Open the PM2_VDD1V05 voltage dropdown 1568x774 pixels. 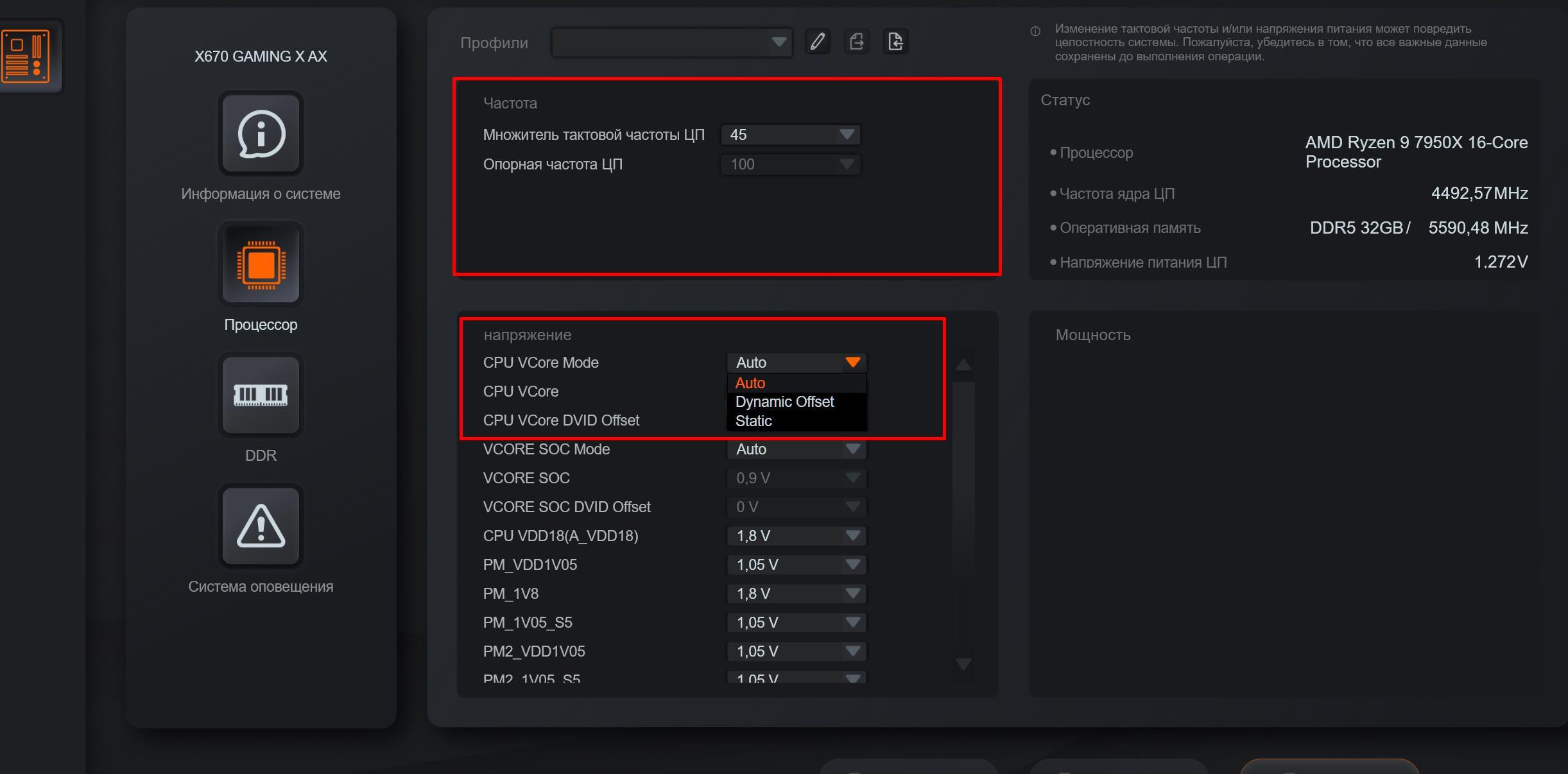point(797,651)
